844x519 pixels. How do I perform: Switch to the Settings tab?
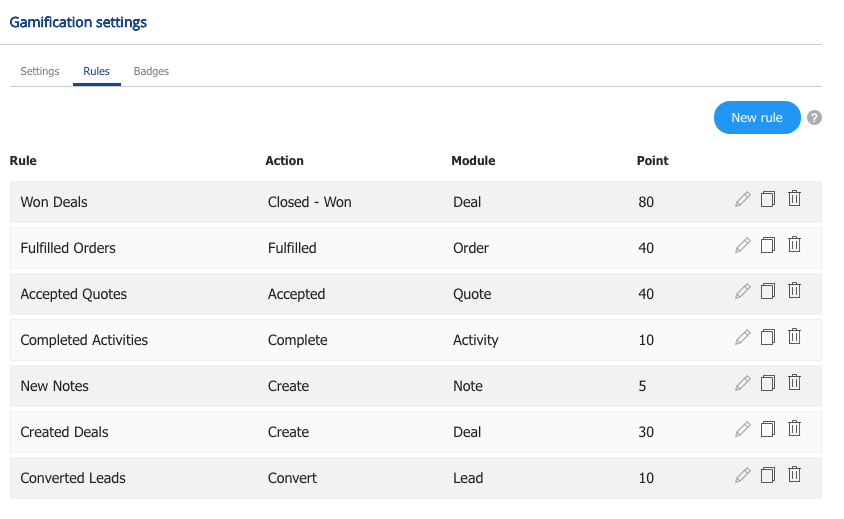(x=40, y=71)
